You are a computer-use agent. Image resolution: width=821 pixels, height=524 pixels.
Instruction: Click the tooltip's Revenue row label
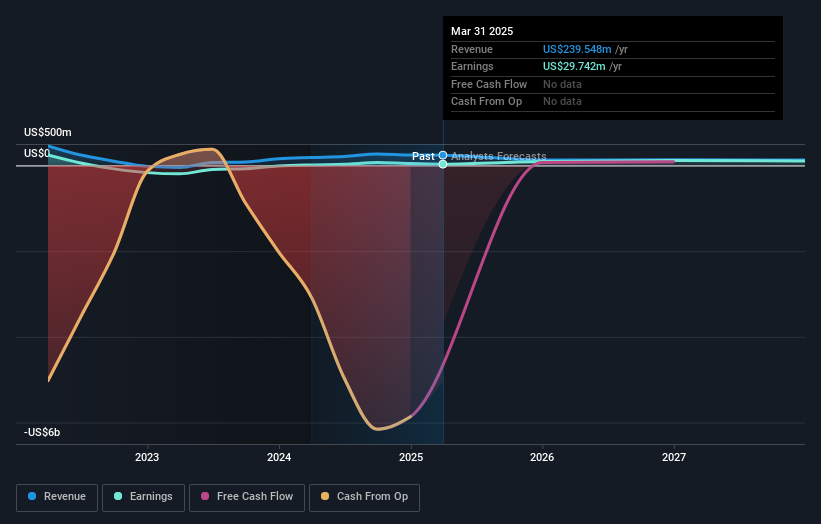(x=472, y=49)
